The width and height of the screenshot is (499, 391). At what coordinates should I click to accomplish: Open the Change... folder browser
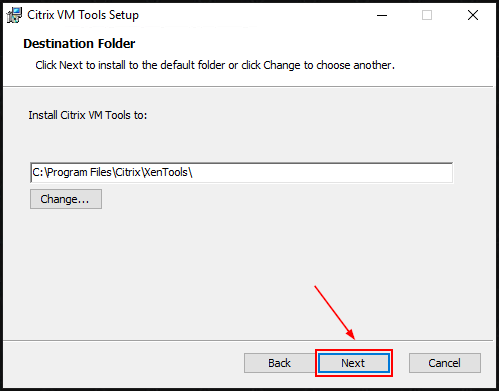click(66, 199)
